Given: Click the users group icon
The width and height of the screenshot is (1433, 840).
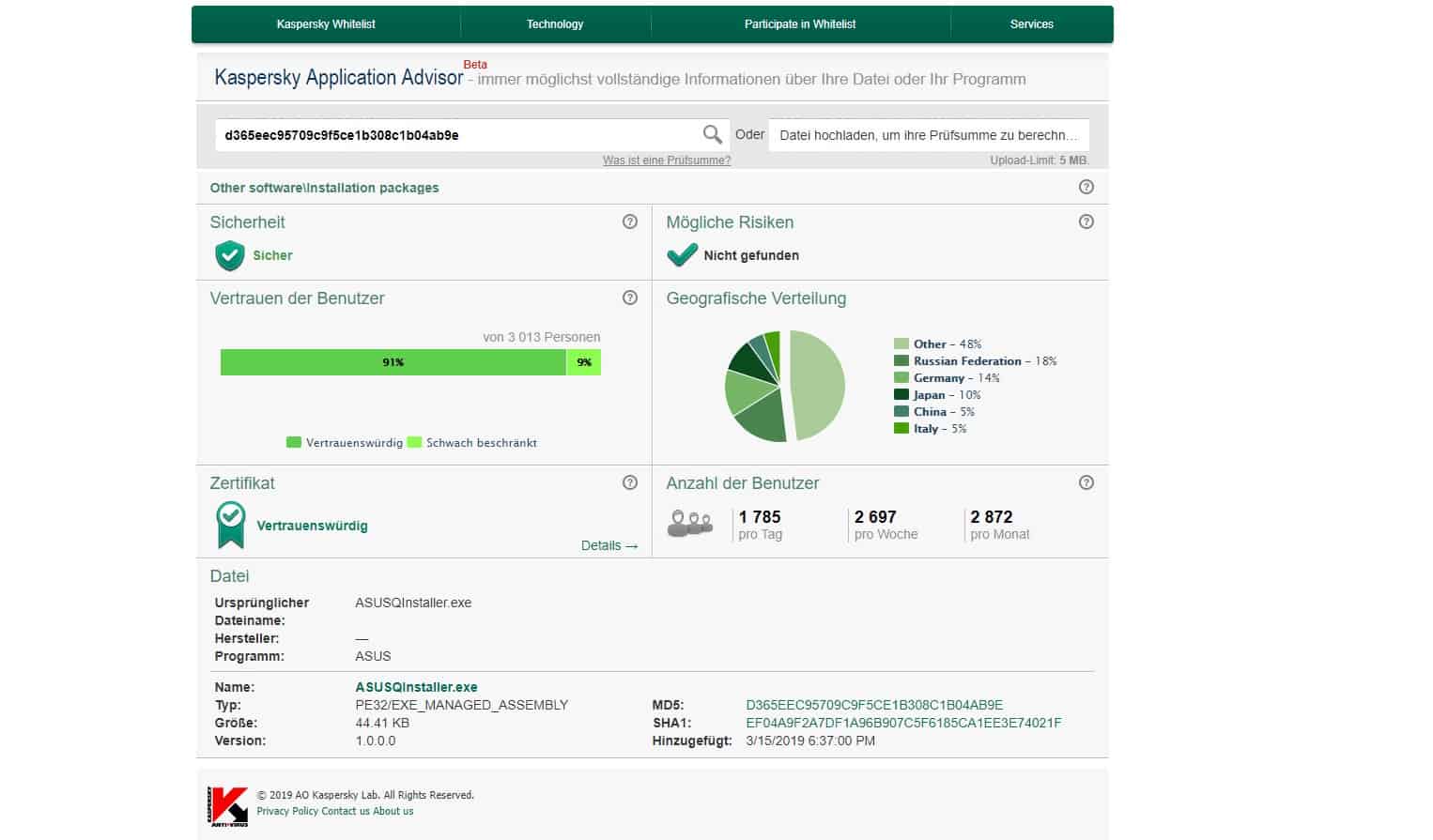Looking at the screenshot, I should coord(690,524).
